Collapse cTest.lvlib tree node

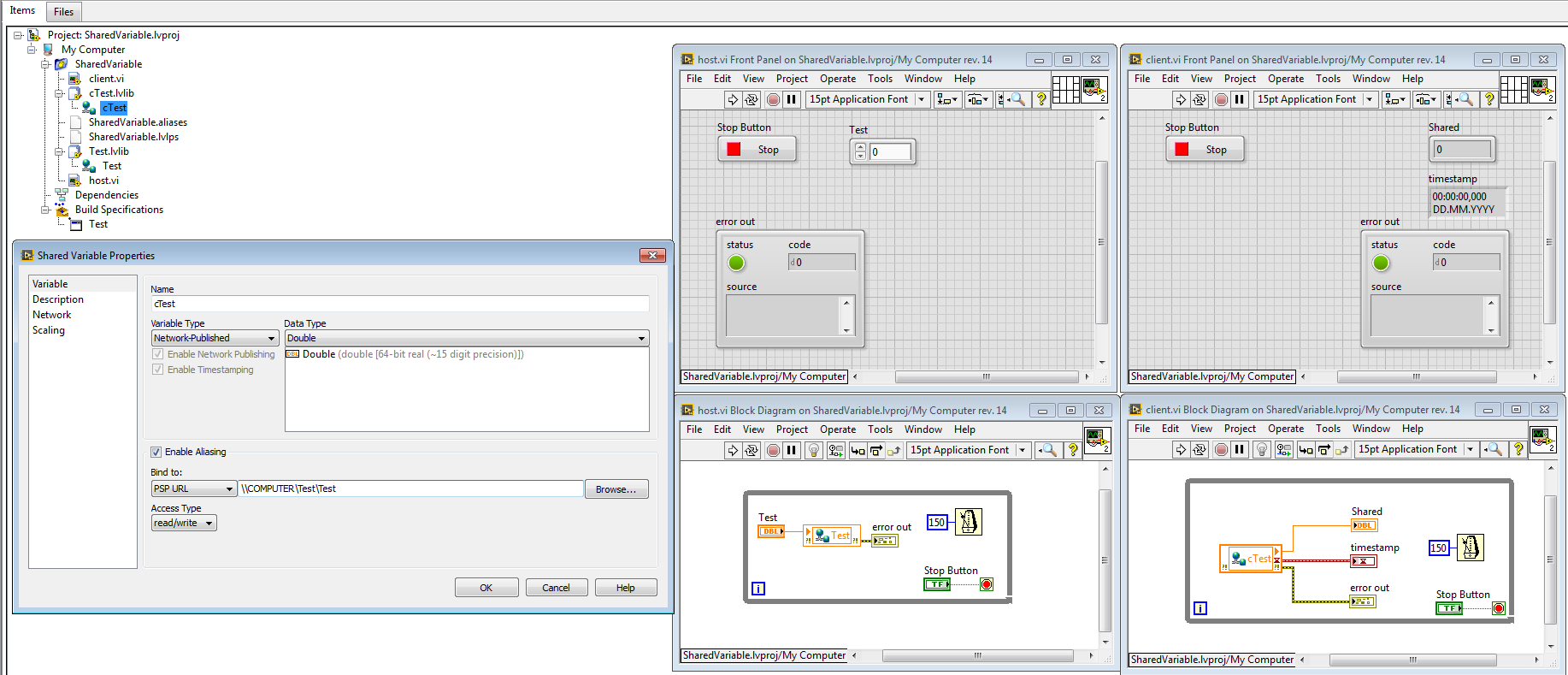[x=59, y=93]
